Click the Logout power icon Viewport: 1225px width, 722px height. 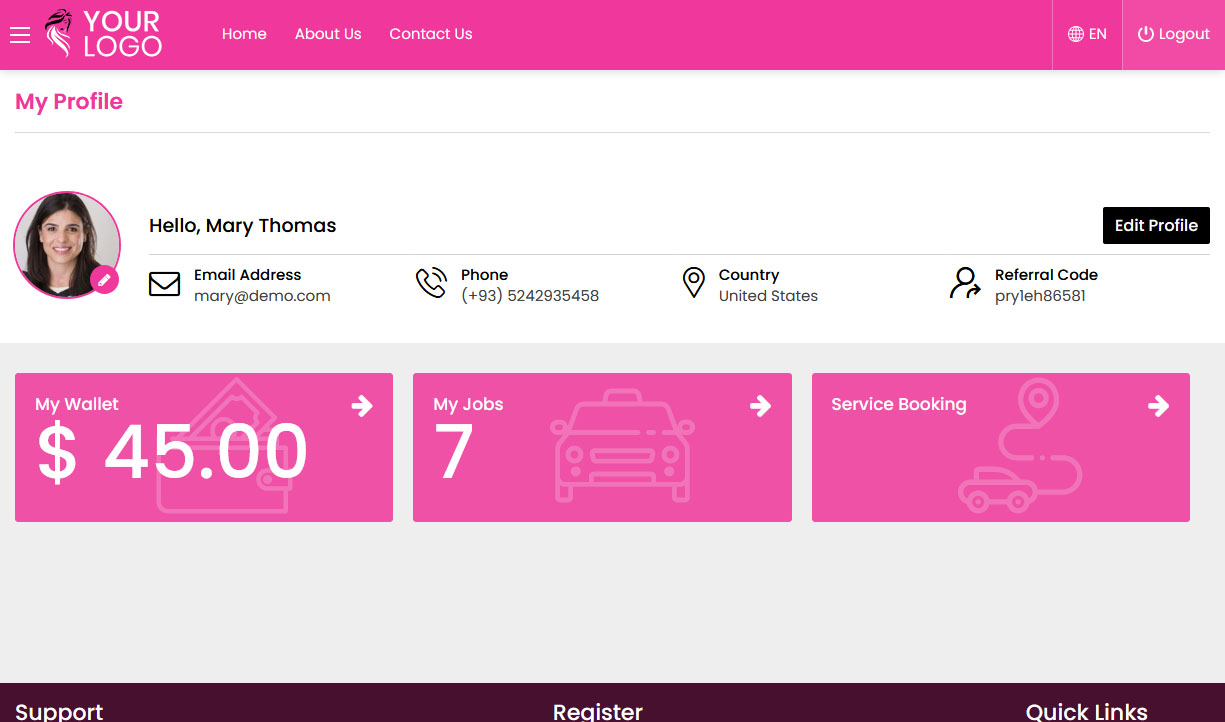1146,34
